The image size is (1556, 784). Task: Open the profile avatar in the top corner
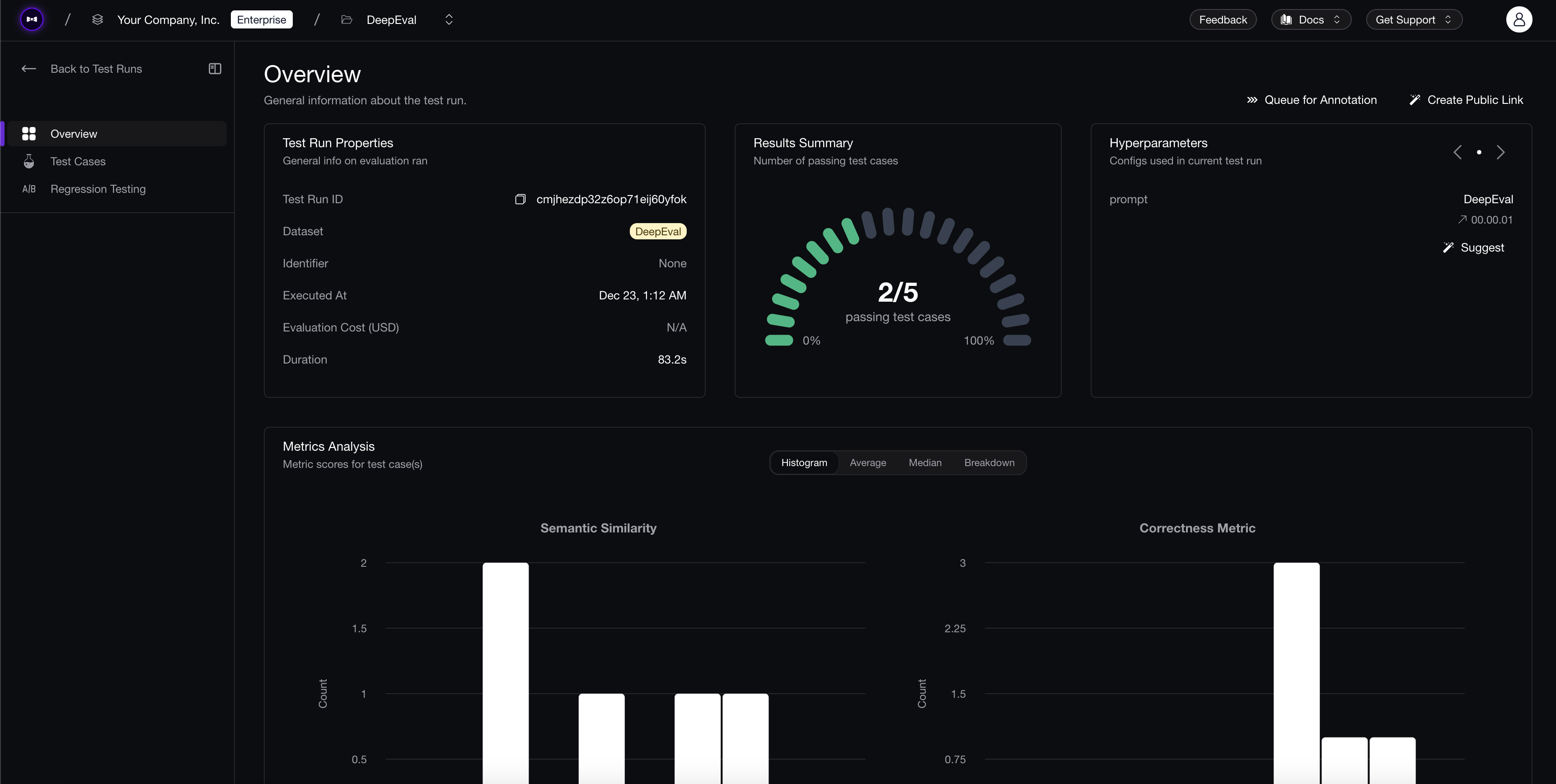pyautogui.click(x=1519, y=19)
